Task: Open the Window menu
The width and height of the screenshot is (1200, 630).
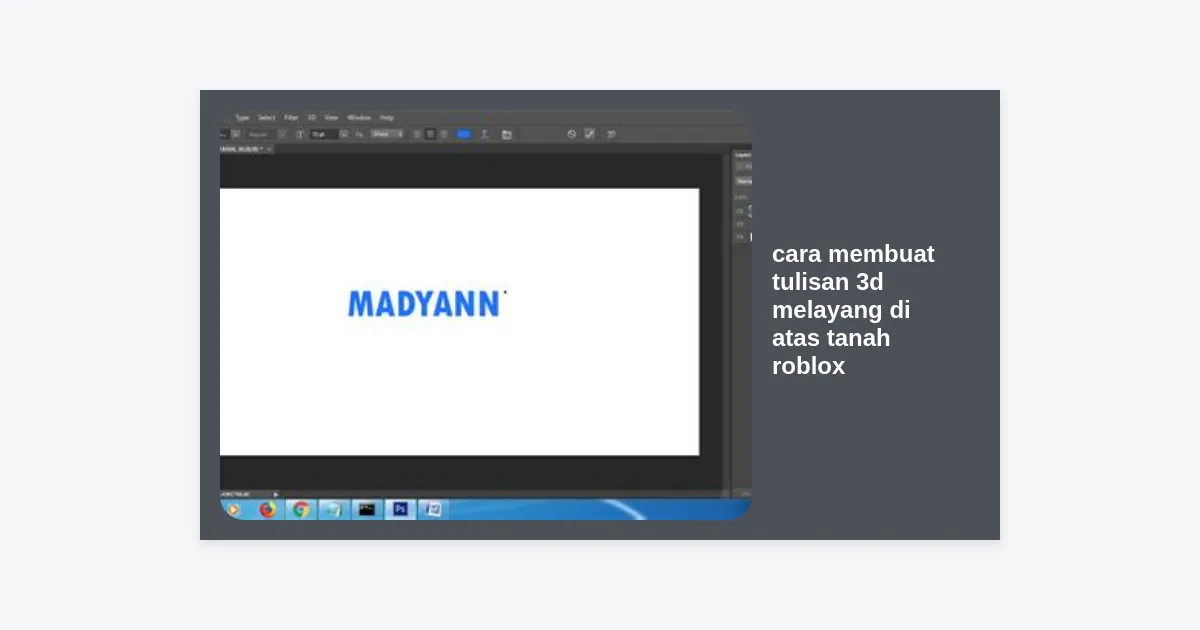Action: point(359,117)
